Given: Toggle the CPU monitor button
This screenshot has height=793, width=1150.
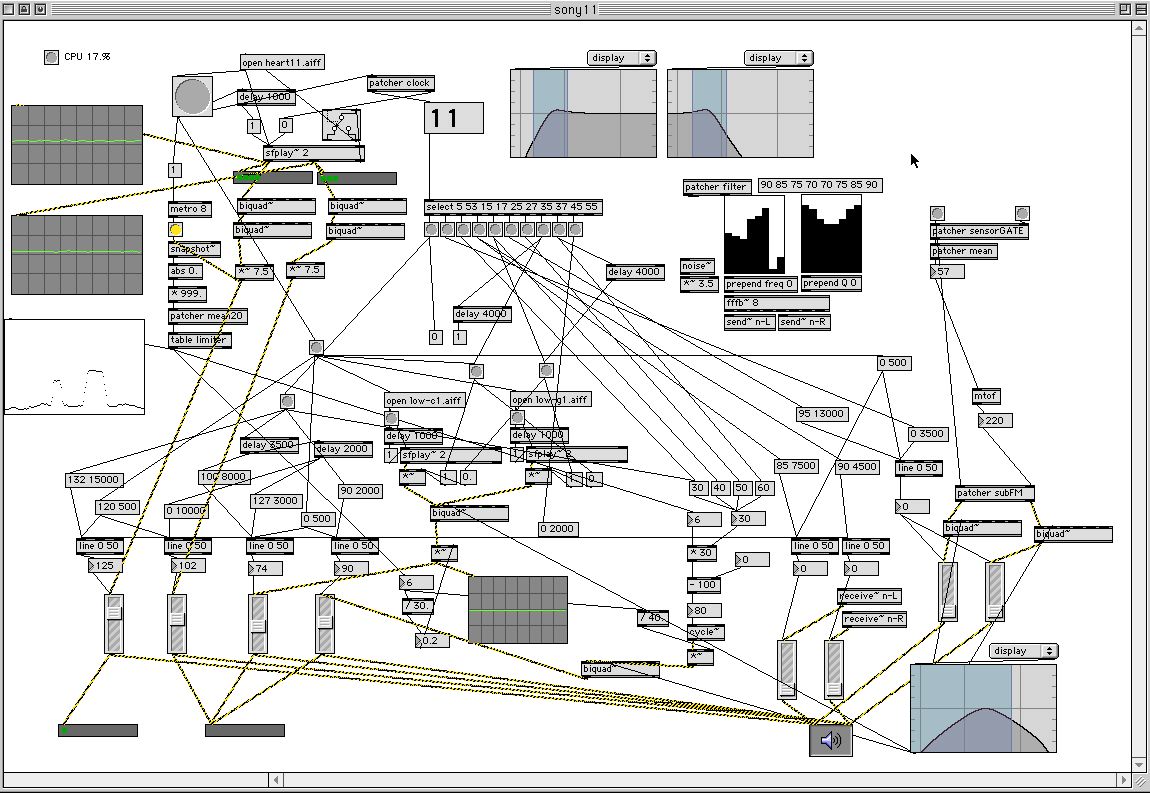Looking at the screenshot, I should point(51,57).
